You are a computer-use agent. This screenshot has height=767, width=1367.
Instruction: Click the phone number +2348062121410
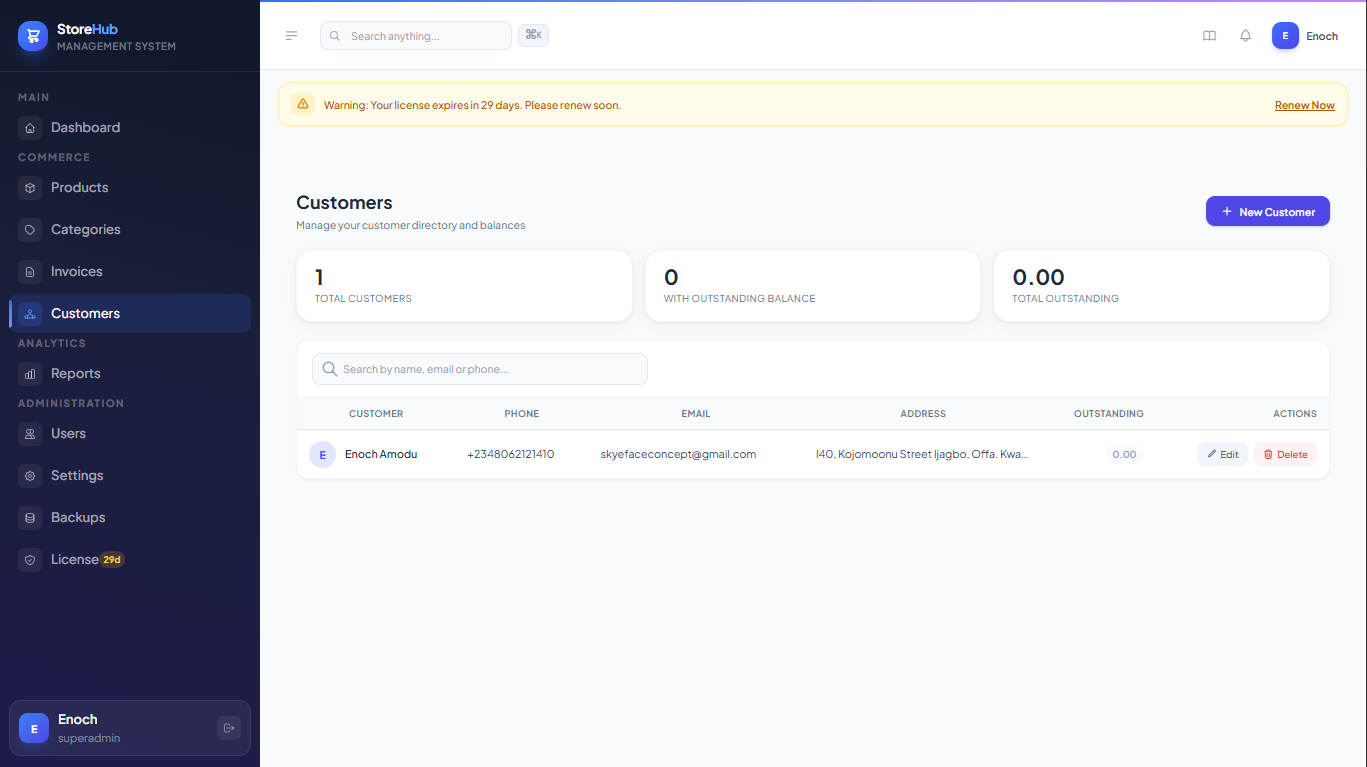pyautogui.click(x=510, y=454)
